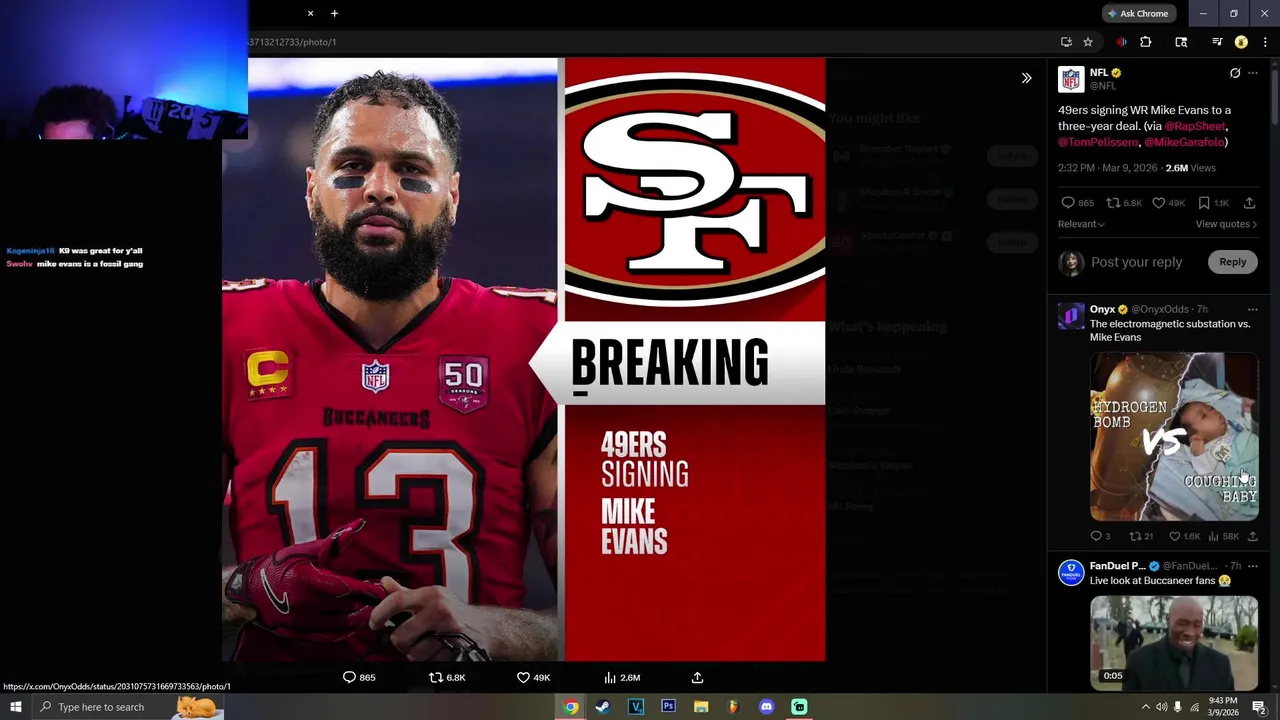Screen dimensions: 1280x720
Task: Open the FanDuel profile avatar
Action: 1071,573
